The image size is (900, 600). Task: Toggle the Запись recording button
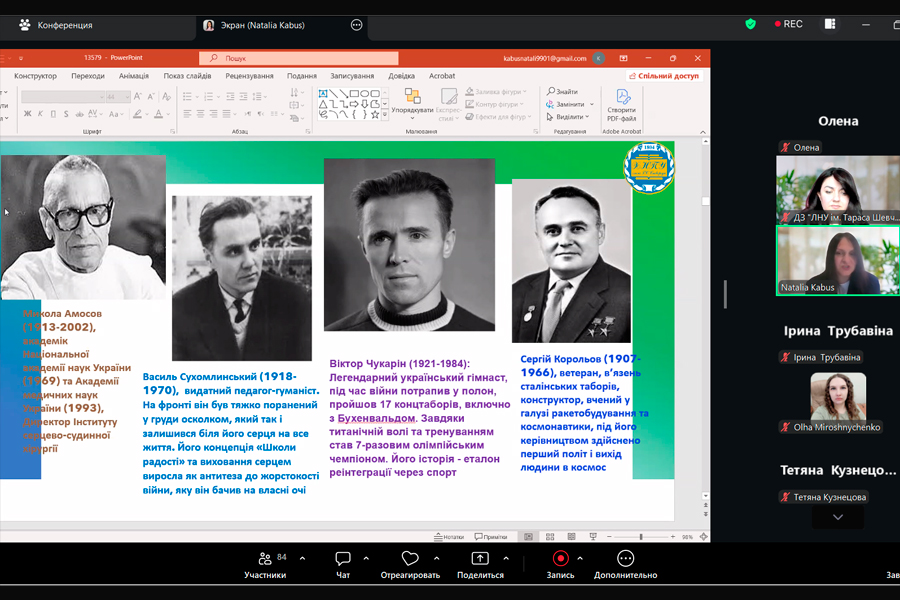click(560, 559)
